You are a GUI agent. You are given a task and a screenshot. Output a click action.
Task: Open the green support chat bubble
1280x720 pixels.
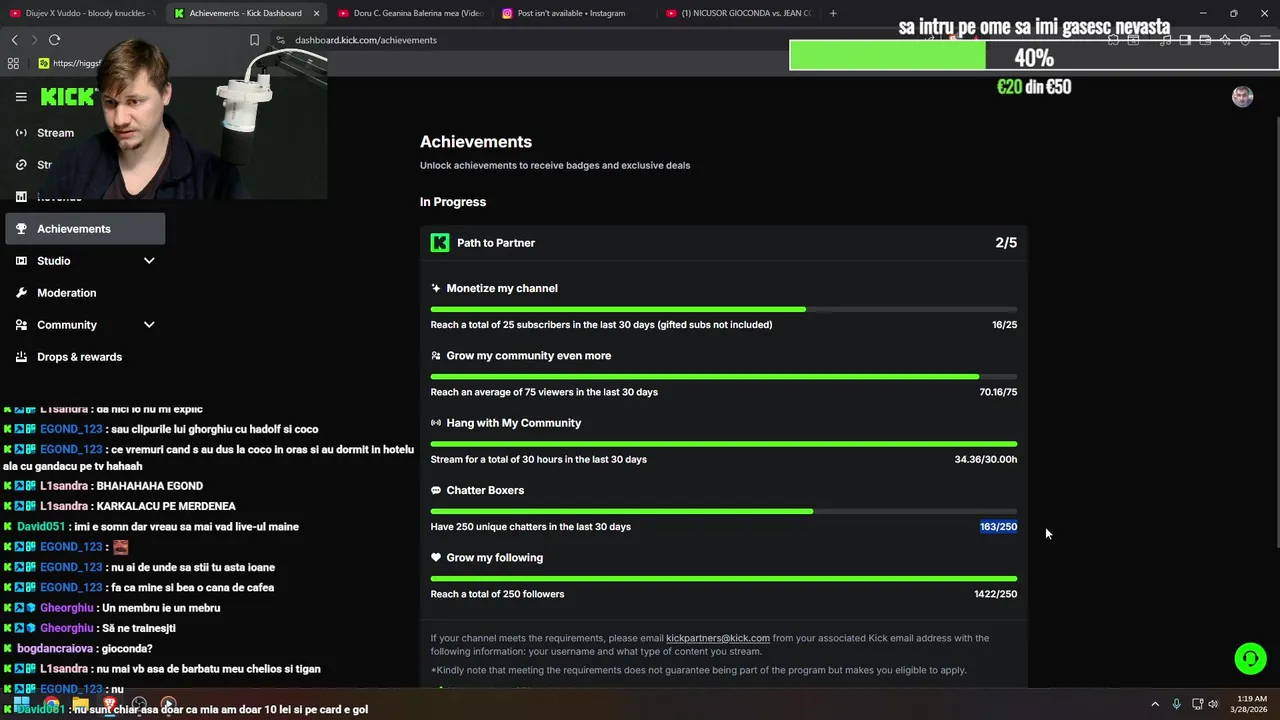click(1250, 659)
